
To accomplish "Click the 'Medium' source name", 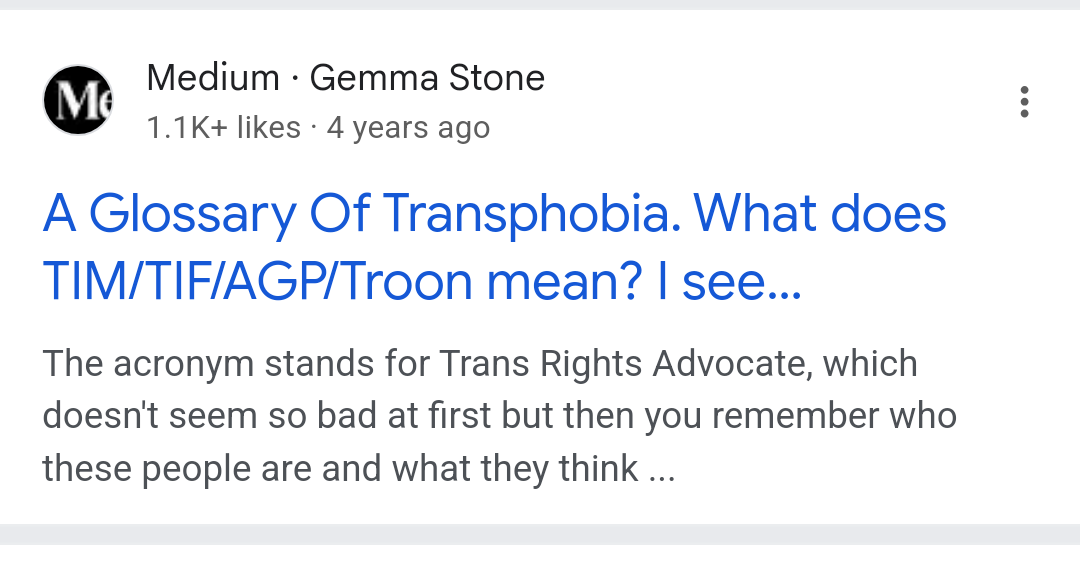I will pos(213,77).
